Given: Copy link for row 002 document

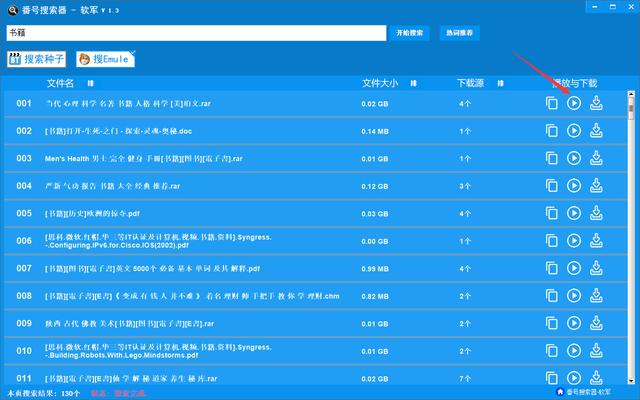Looking at the screenshot, I should tap(552, 131).
